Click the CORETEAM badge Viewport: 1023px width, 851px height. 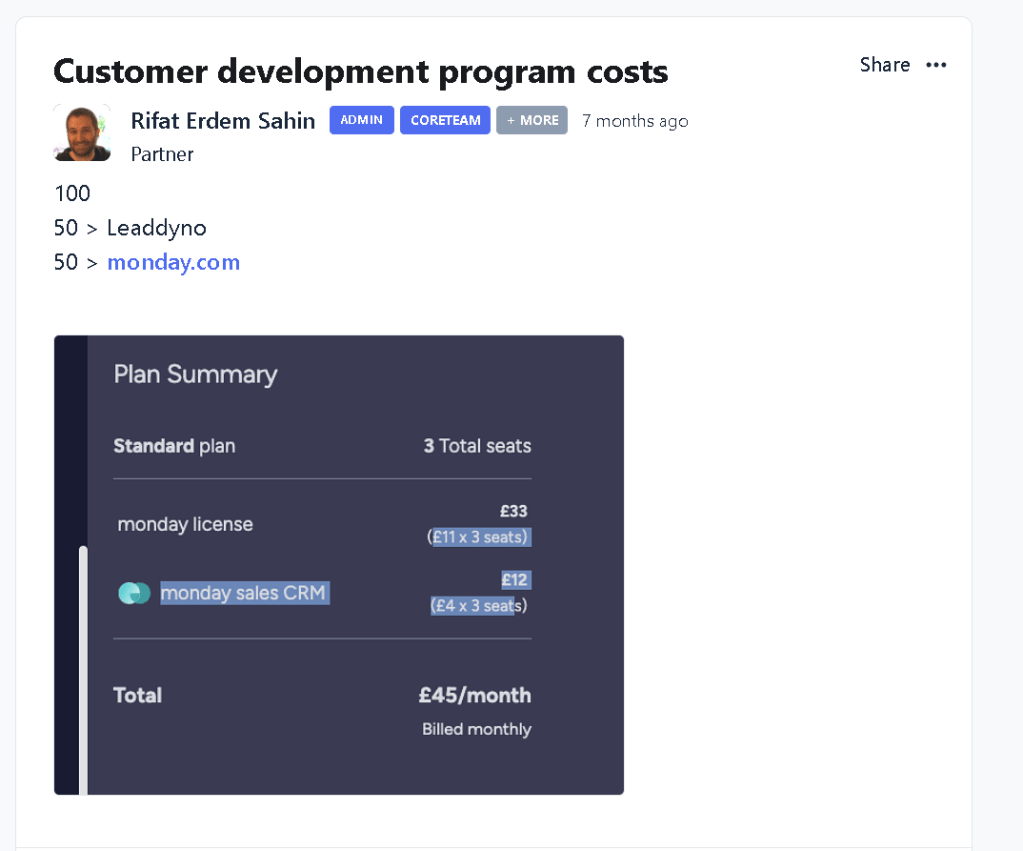445,120
